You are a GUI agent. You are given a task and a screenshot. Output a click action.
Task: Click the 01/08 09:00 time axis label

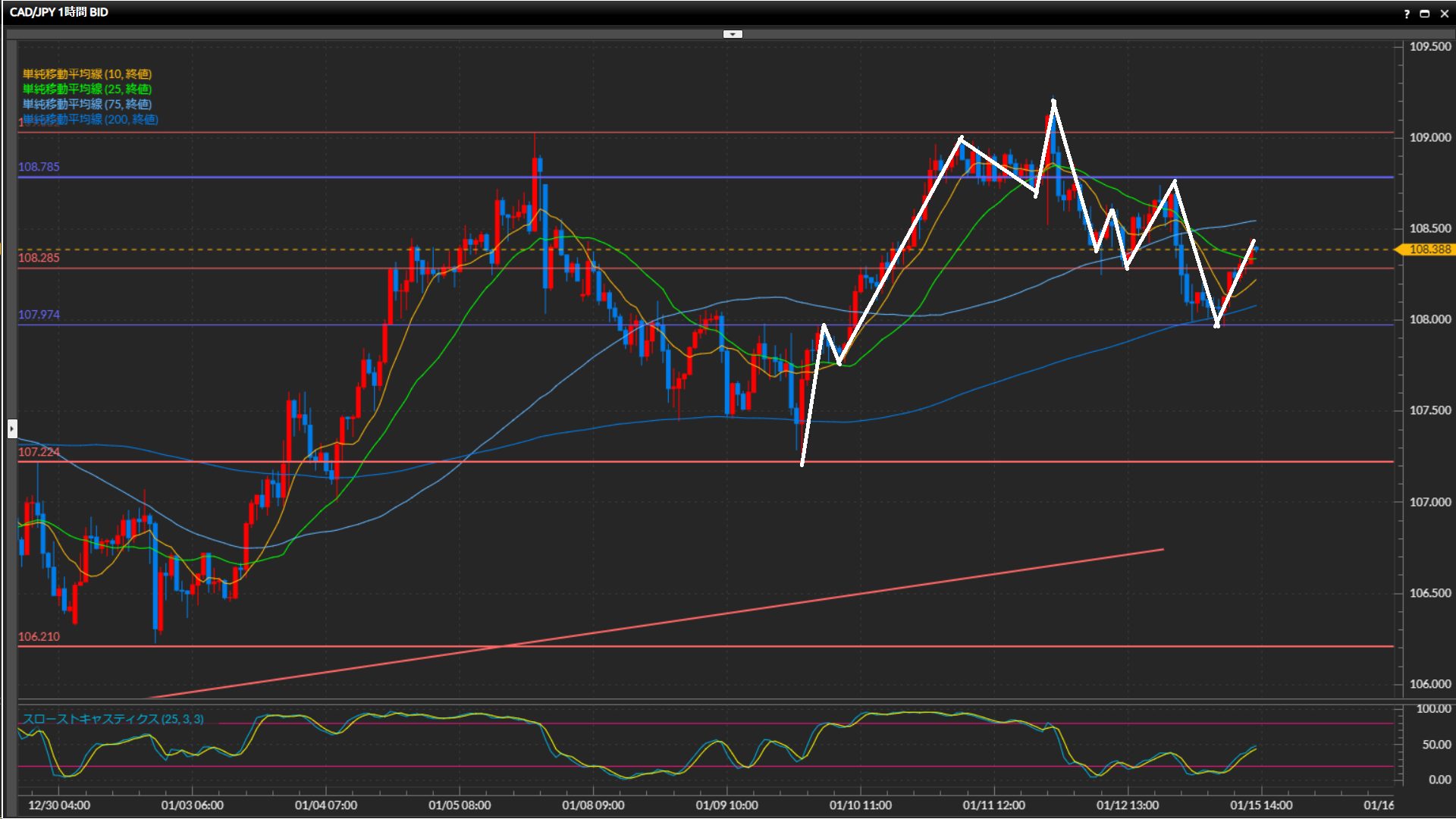click(593, 805)
